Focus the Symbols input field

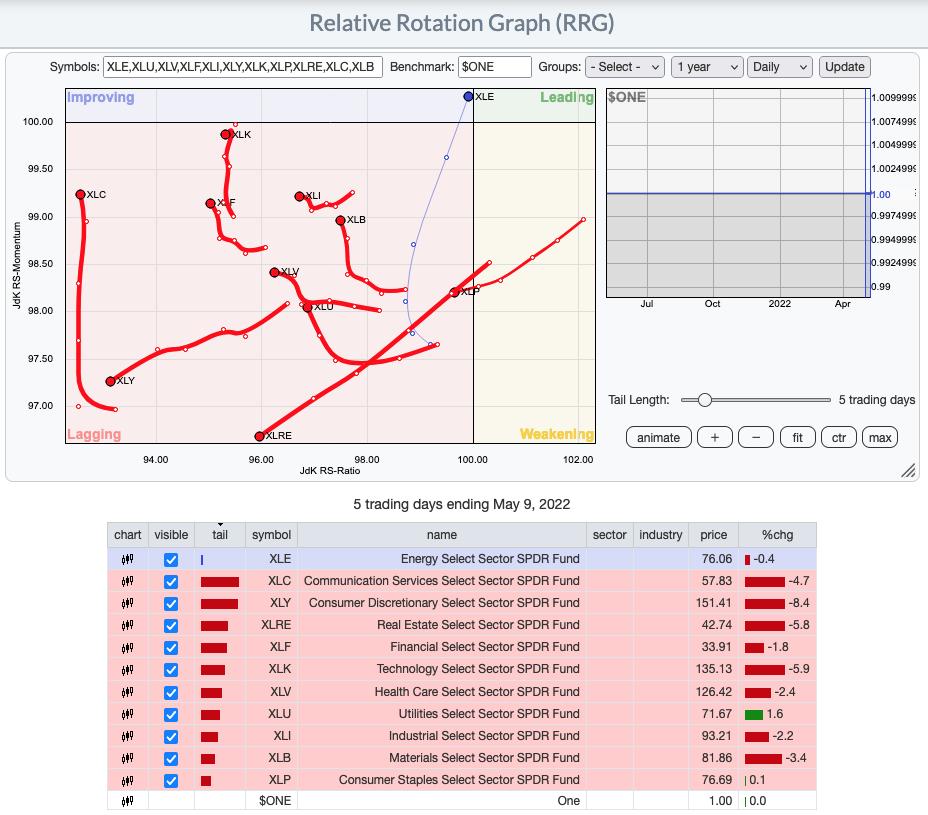[x=243, y=67]
